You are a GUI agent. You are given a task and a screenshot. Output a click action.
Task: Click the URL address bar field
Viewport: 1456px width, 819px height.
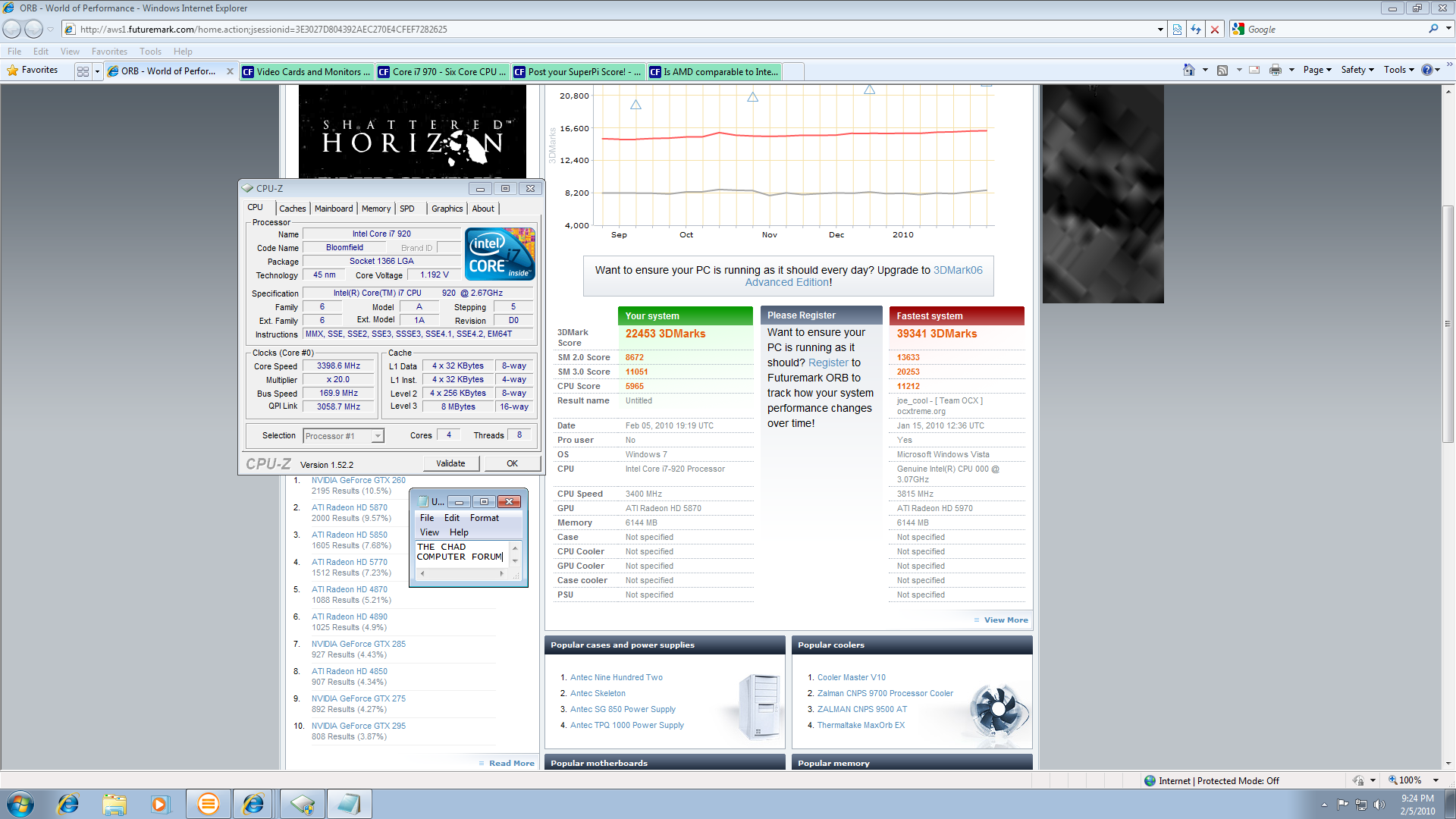(614, 30)
